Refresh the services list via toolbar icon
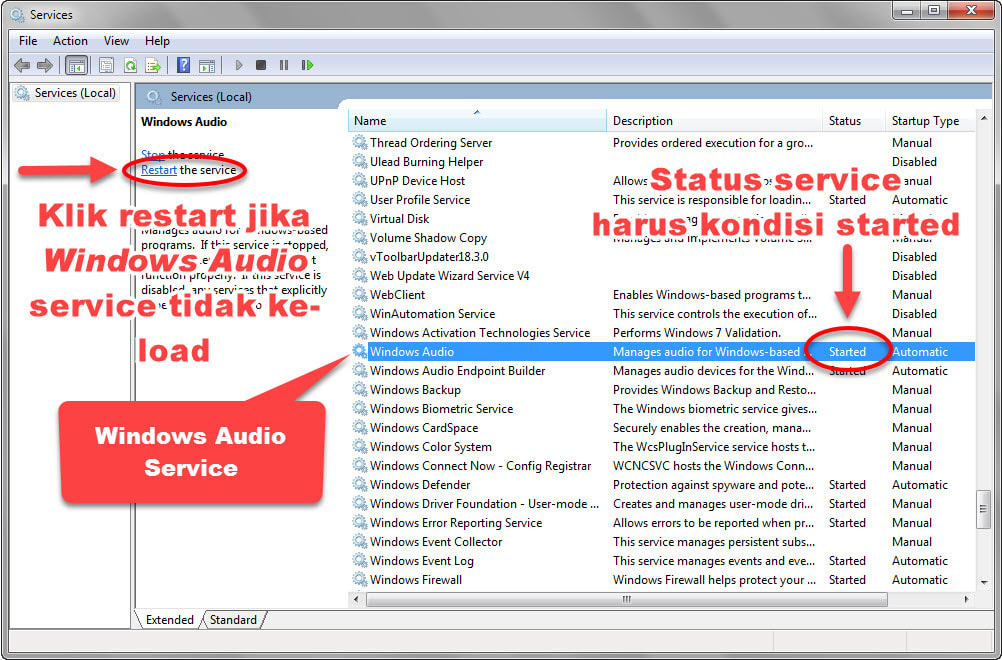 130,65
